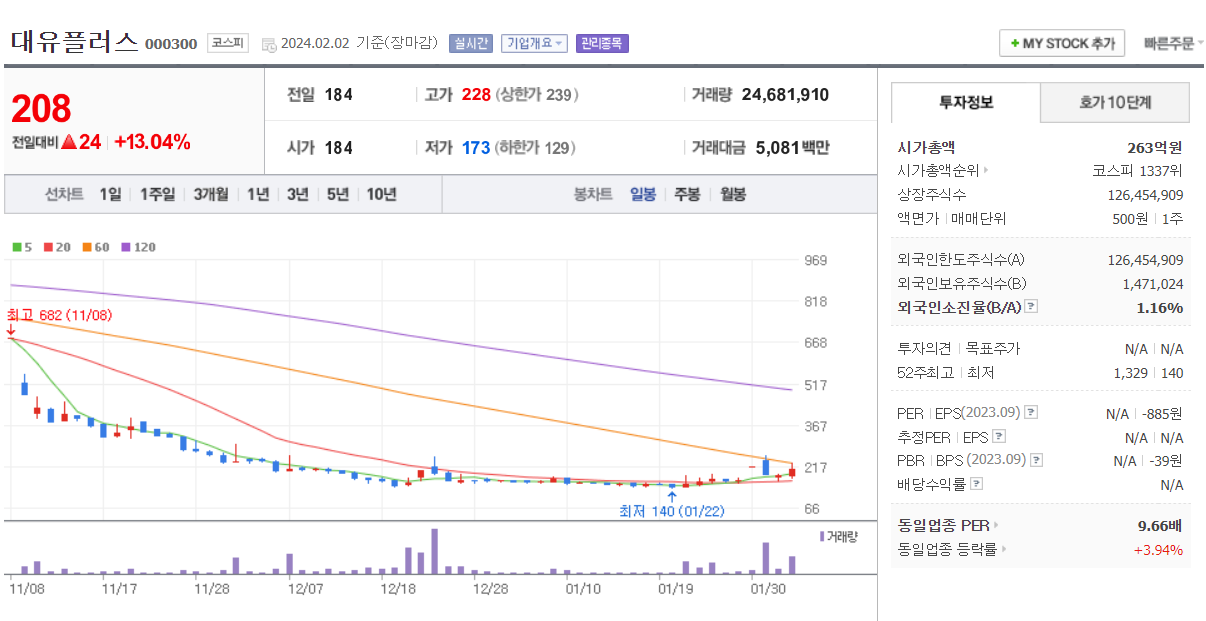This screenshot has height=621, width=1206.
Task: Click the 거래대금 value 5,081 백만
Action: pos(792,148)
